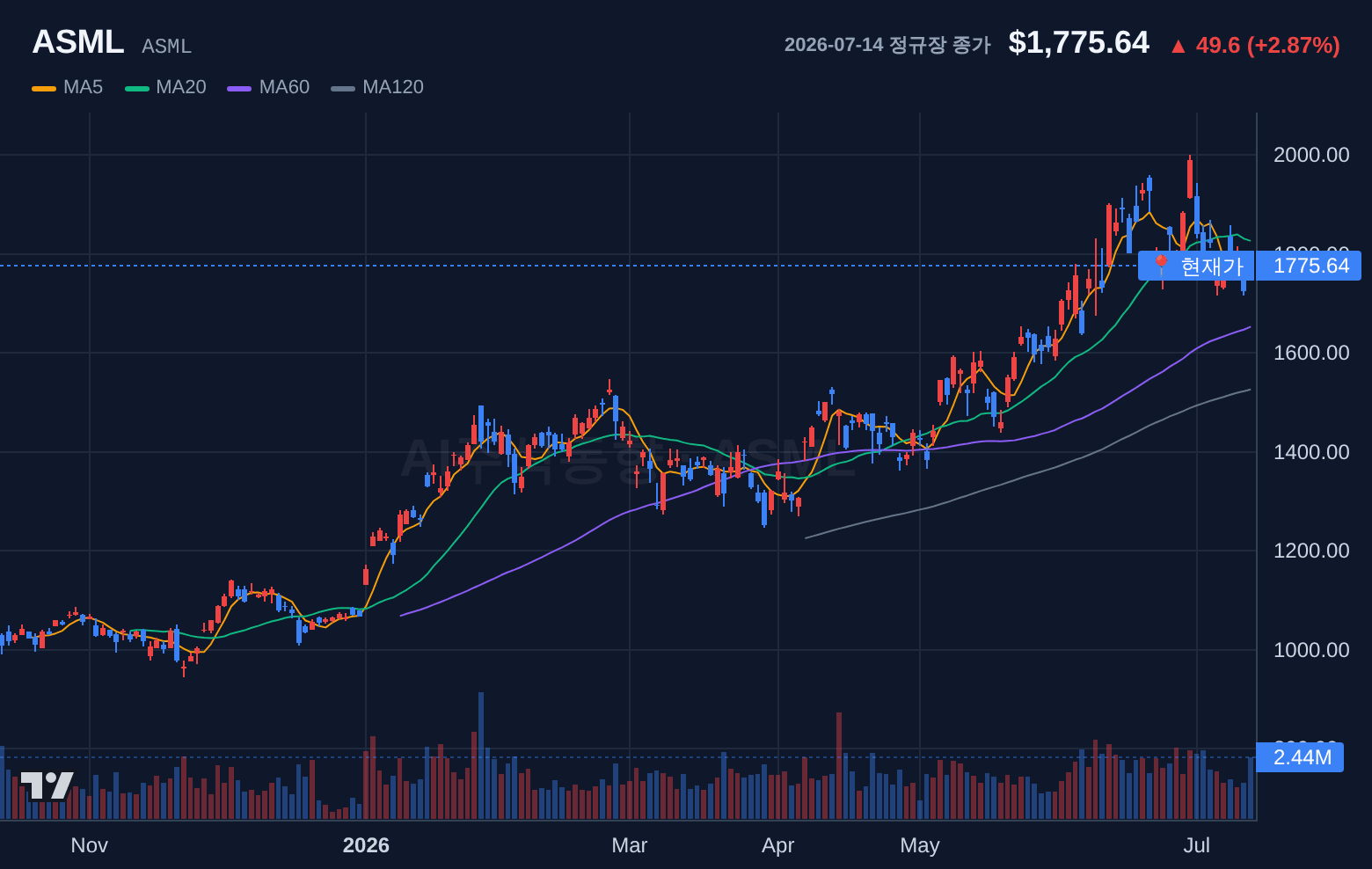Click the Nov time axis label

coord(90,845)
